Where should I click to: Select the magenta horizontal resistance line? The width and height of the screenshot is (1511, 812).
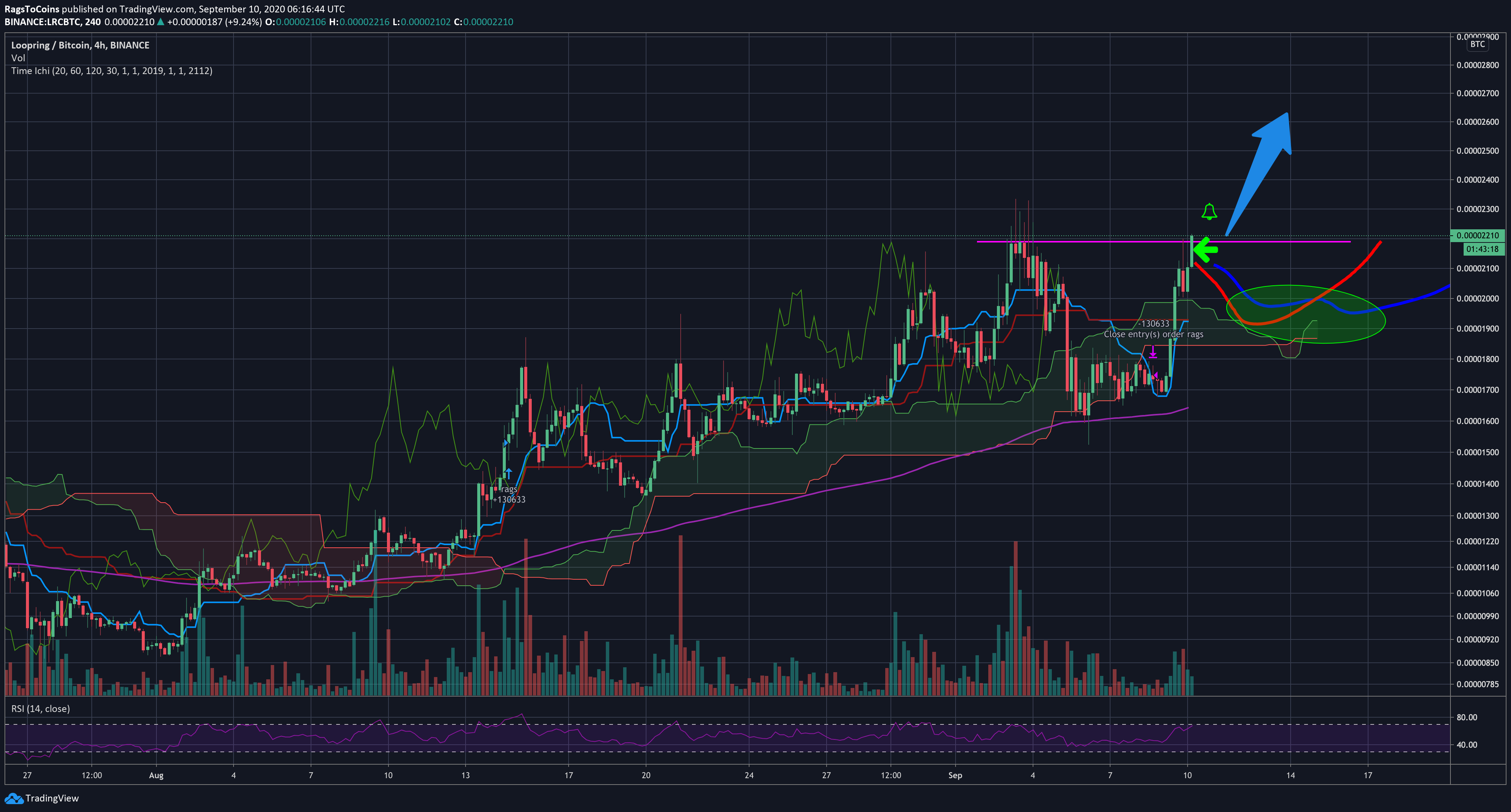click(x=1163, y=242)
